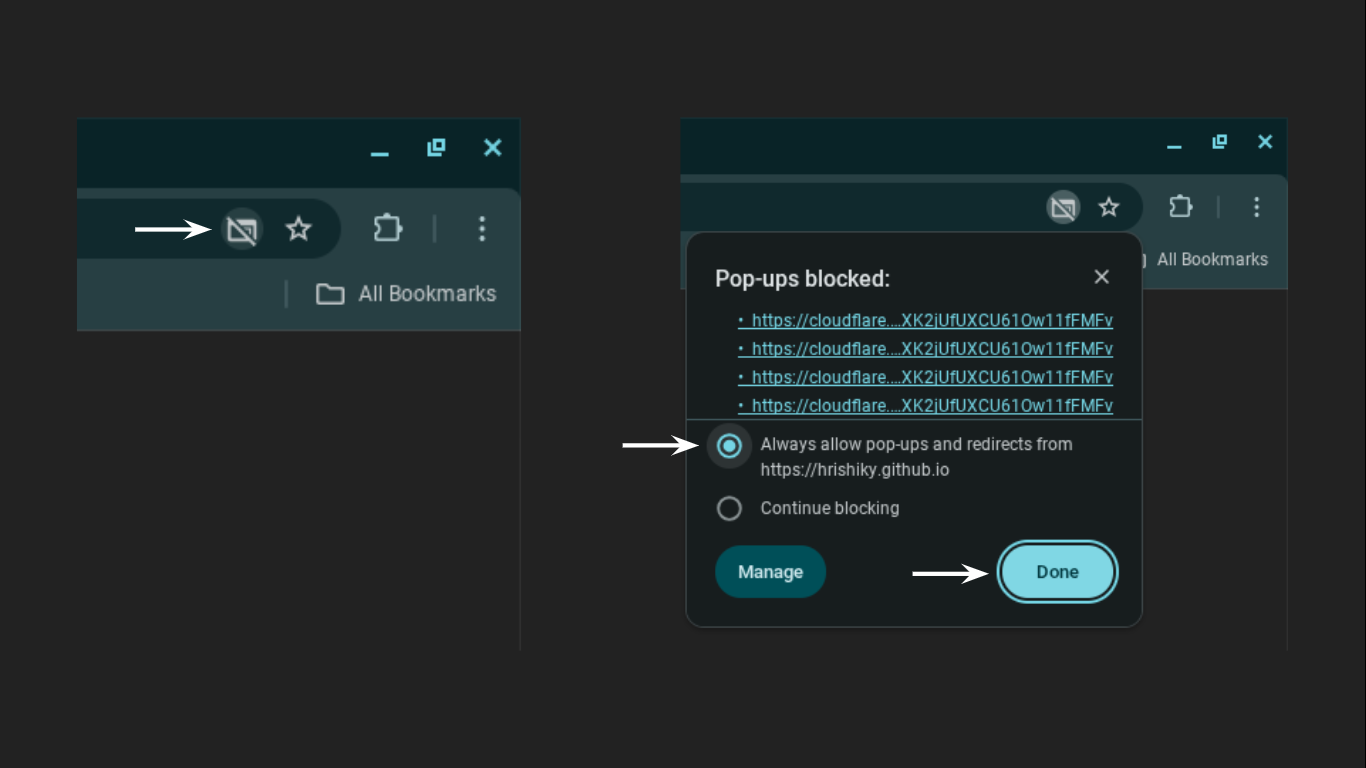Open Extensions puzzle icon in left panel
Viewport: 1366px width, 768px height.
[x=387, y=229]
